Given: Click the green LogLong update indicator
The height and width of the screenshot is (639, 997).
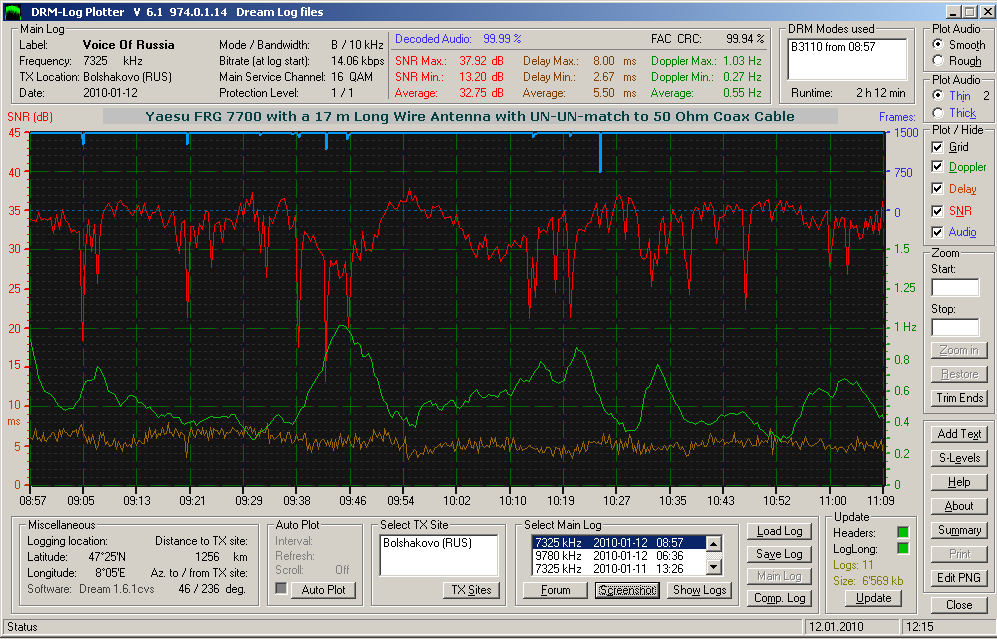Looking at the screenshot, I should click(x=903, y=548).
